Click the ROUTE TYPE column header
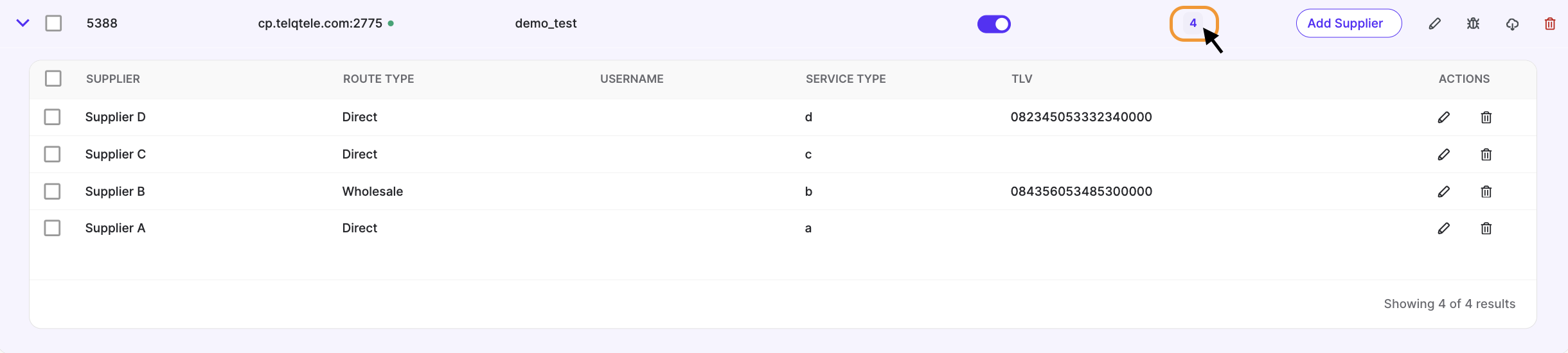The image size is (1568, 353). (379, 79)
